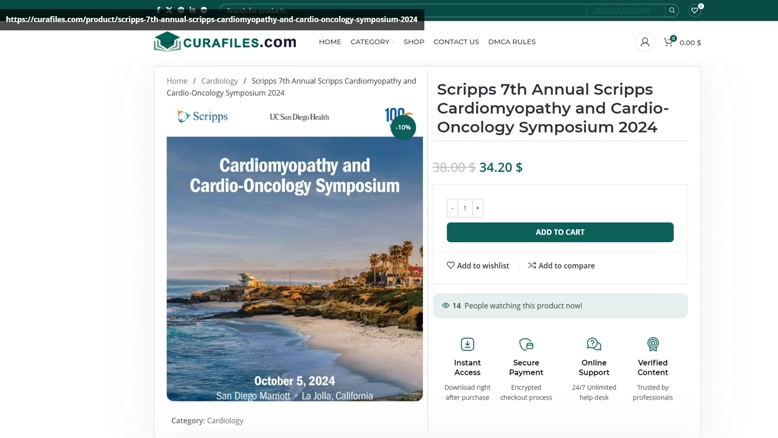Click Home breadcrumb link
Image resolution: width=778 pixels, height=438 pixels.
click(x=177, y=81)
